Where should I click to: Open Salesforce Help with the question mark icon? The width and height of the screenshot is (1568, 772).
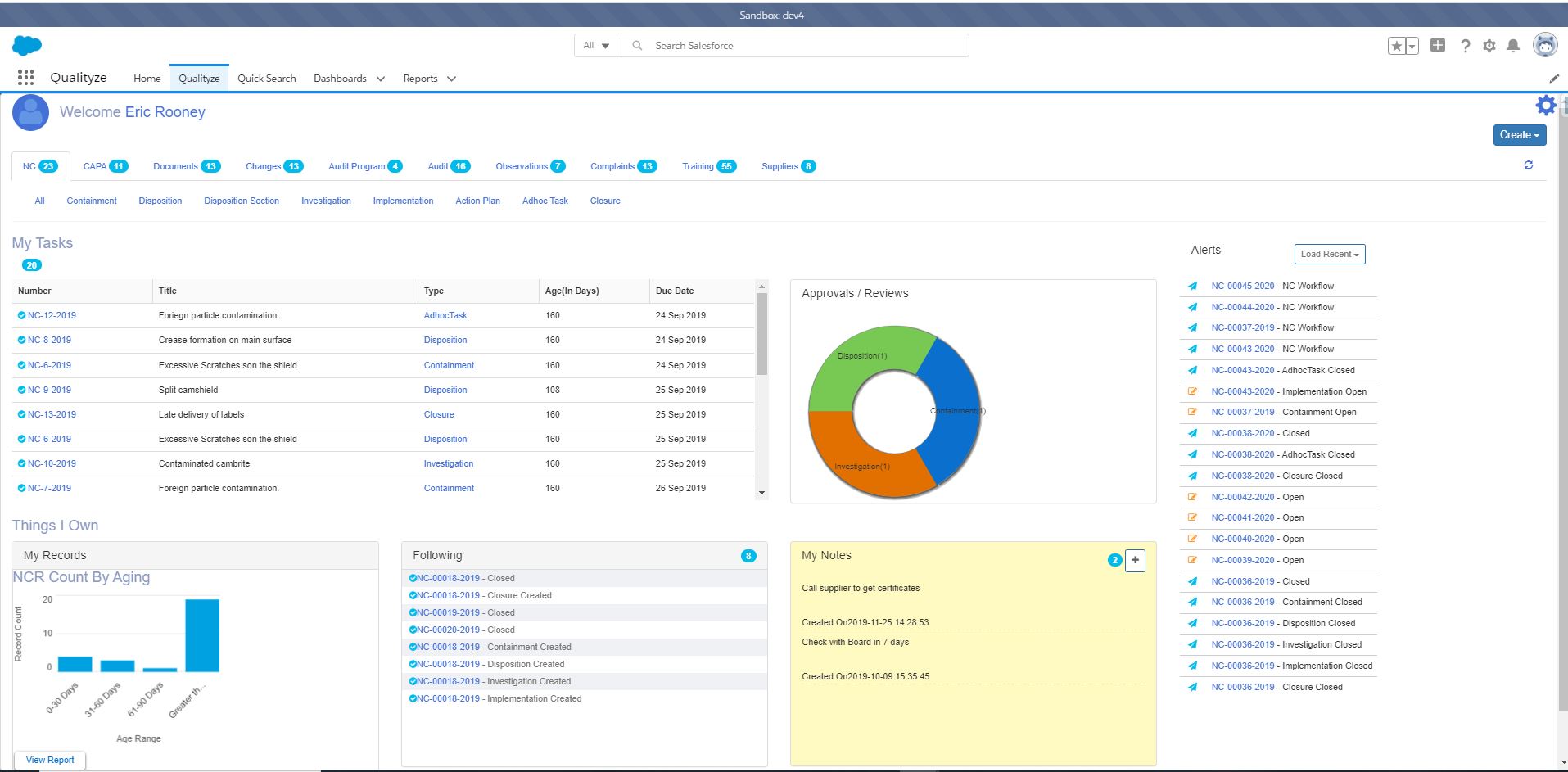pos(1465,46)
